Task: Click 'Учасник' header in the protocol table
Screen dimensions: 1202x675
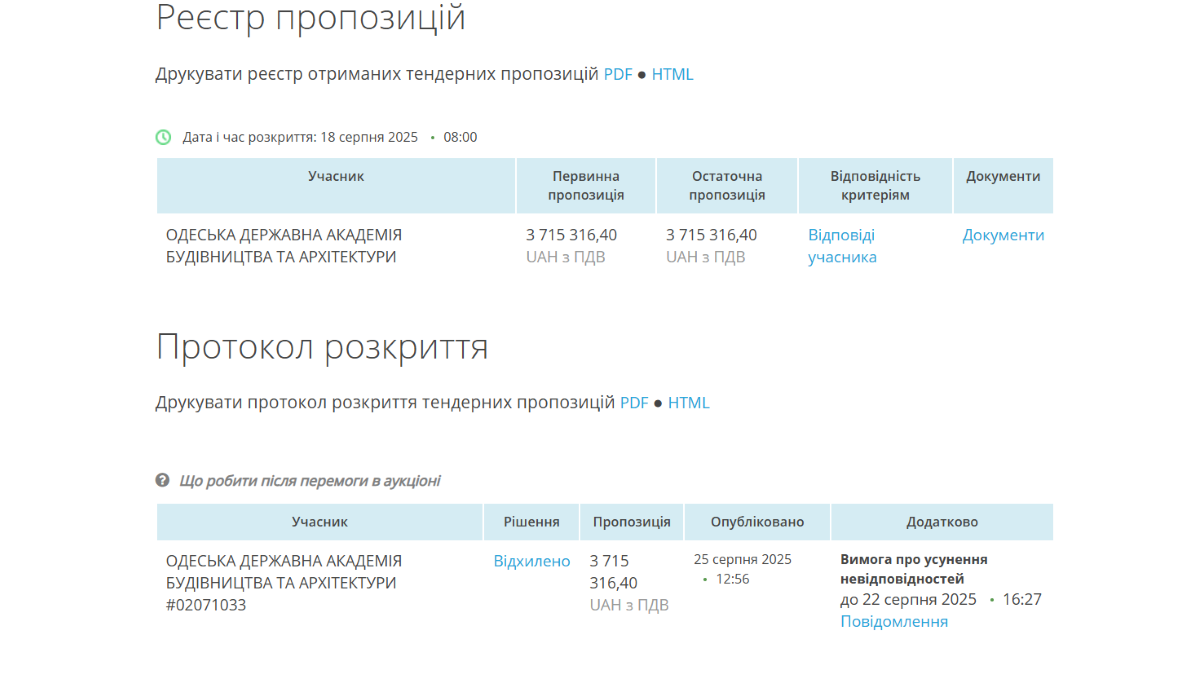Action: (320, 522)
